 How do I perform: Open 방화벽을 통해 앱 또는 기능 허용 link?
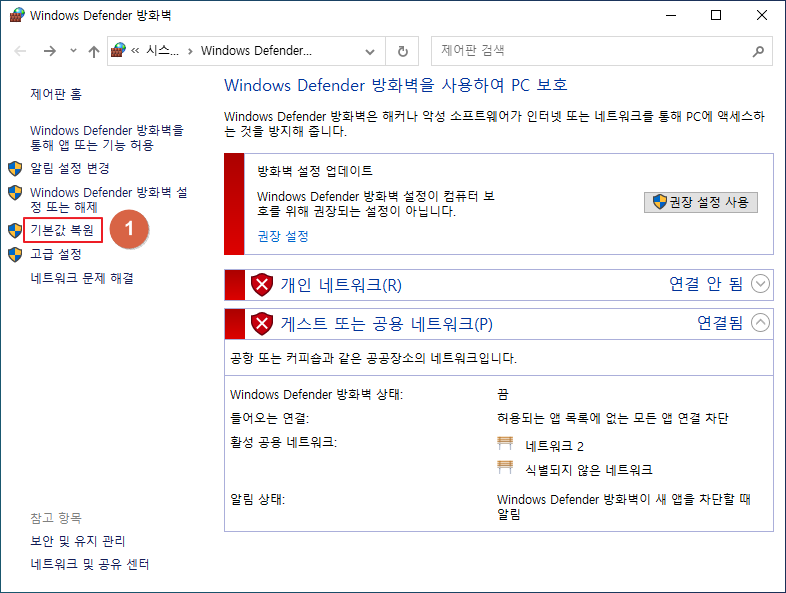pos(107,138)
